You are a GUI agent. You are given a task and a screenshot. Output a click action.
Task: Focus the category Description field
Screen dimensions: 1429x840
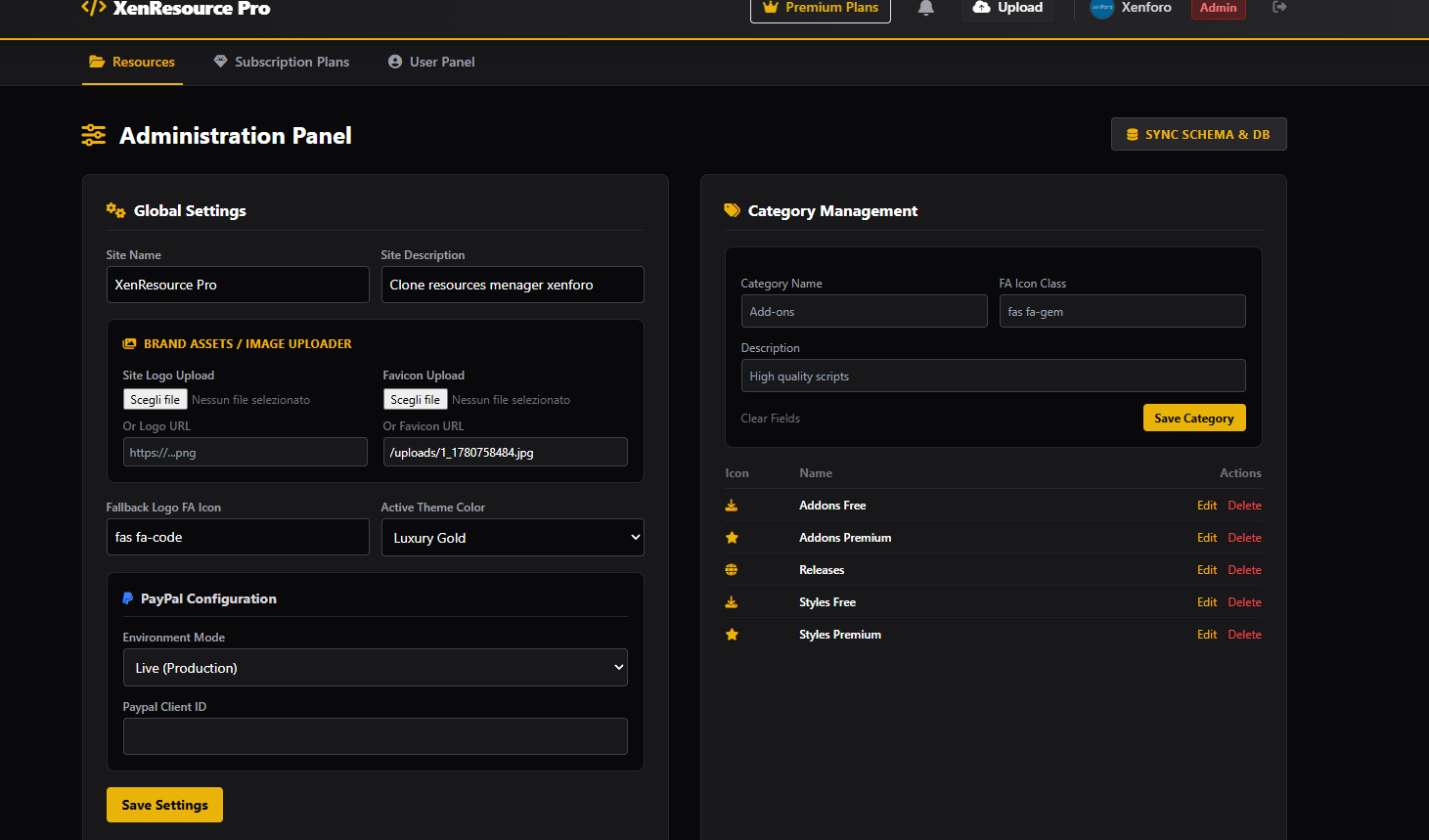[x=994, y=376]
